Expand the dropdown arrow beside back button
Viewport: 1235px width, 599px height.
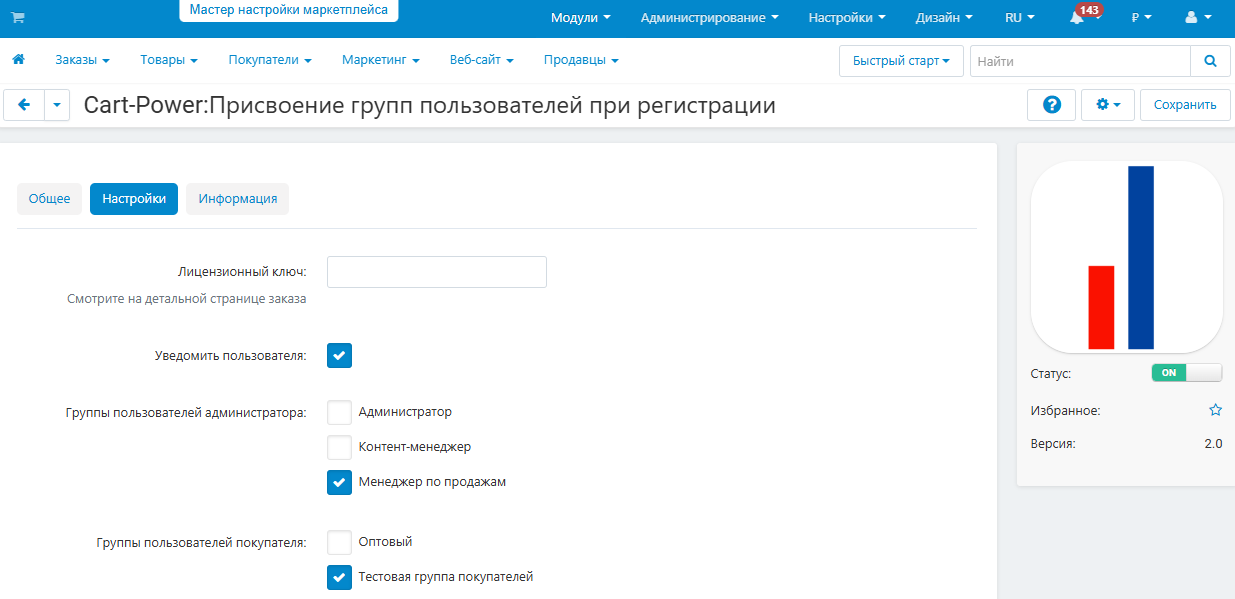pyautogui.click(x=57, y=105)
